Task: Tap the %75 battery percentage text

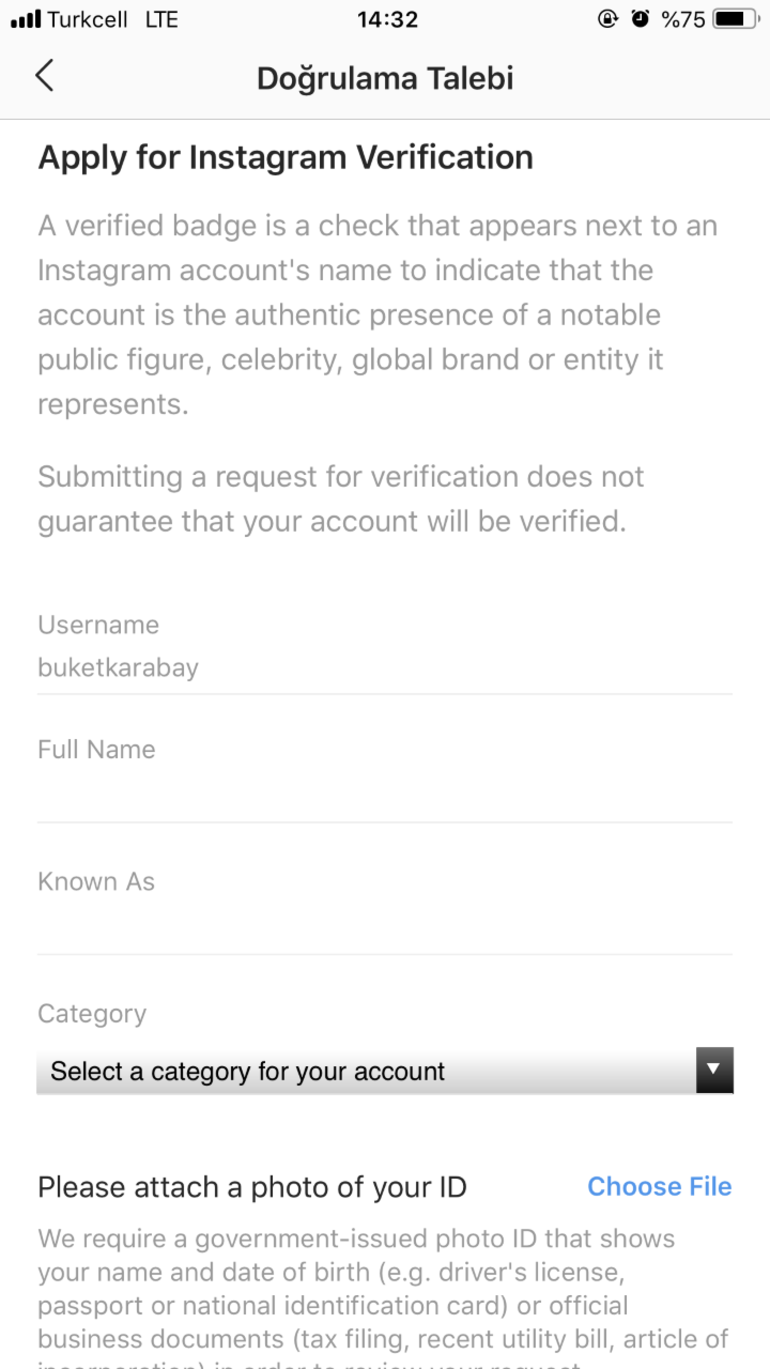Action: 683,19
